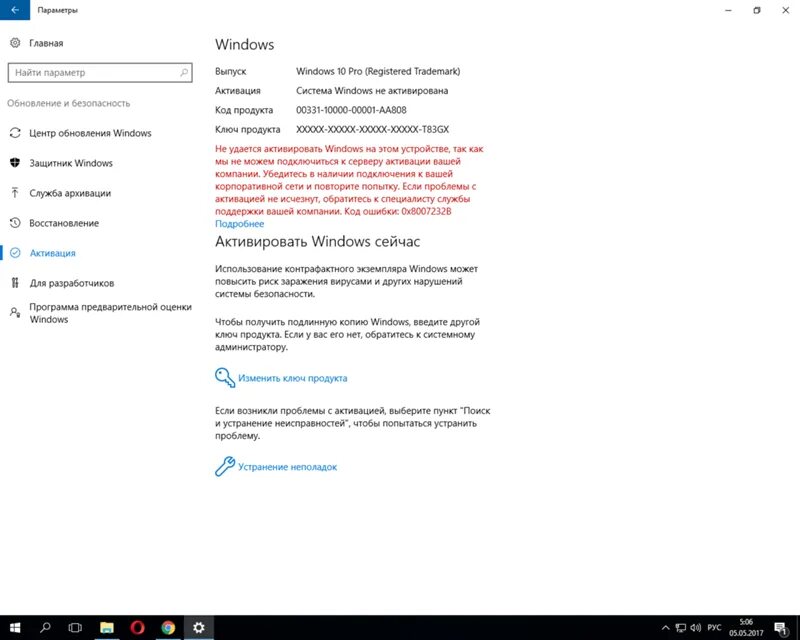The height and width of the screenshot is (640, 800).
Task: Click the upward arrow backup icon
Action: coord(15,193)
